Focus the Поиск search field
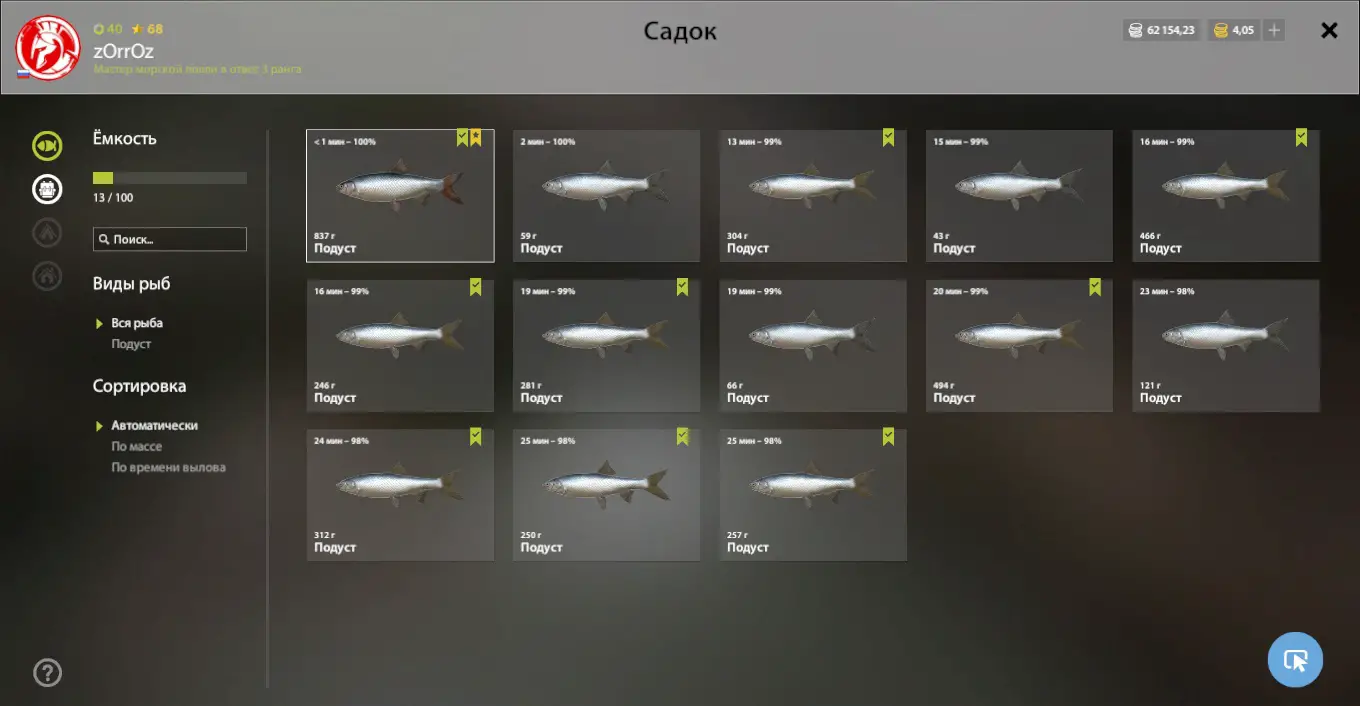This screenshot has width=1360, height=706. (x=170, y=239)
